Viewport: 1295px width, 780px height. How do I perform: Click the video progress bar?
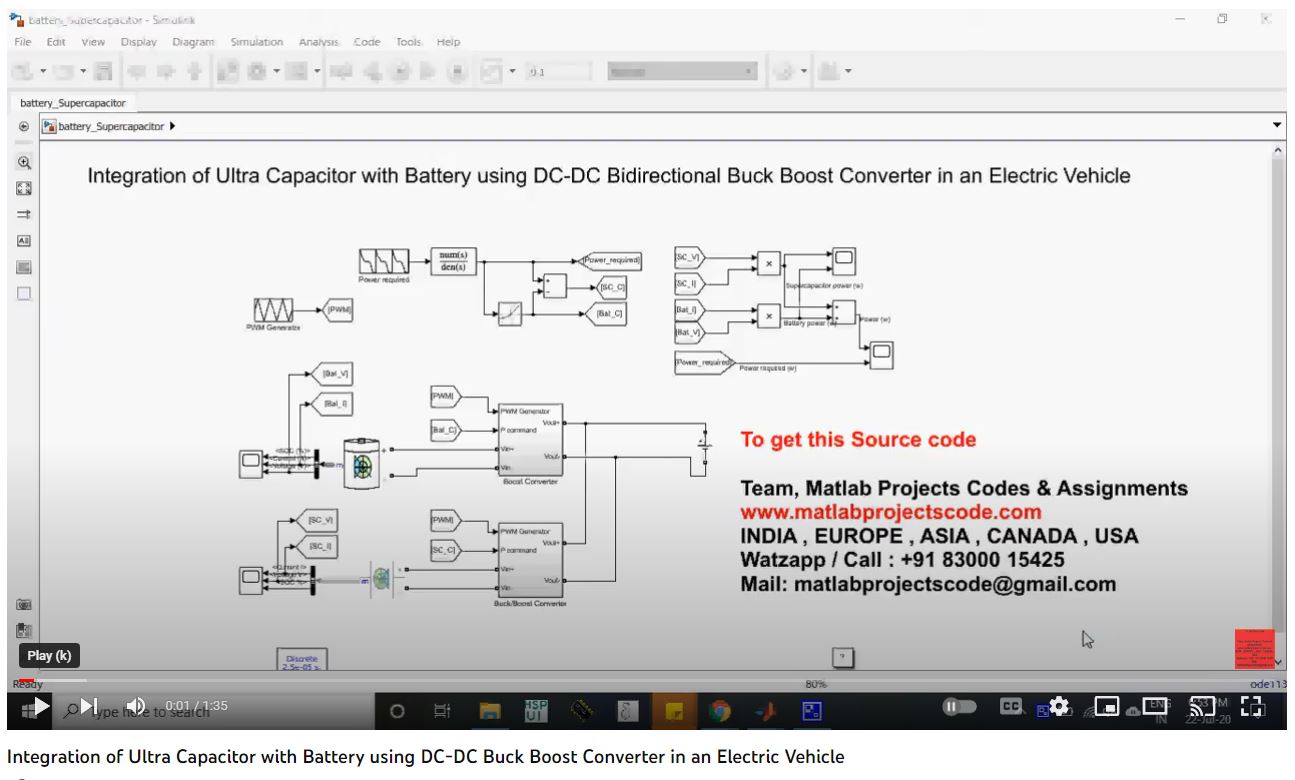point(640,682)
